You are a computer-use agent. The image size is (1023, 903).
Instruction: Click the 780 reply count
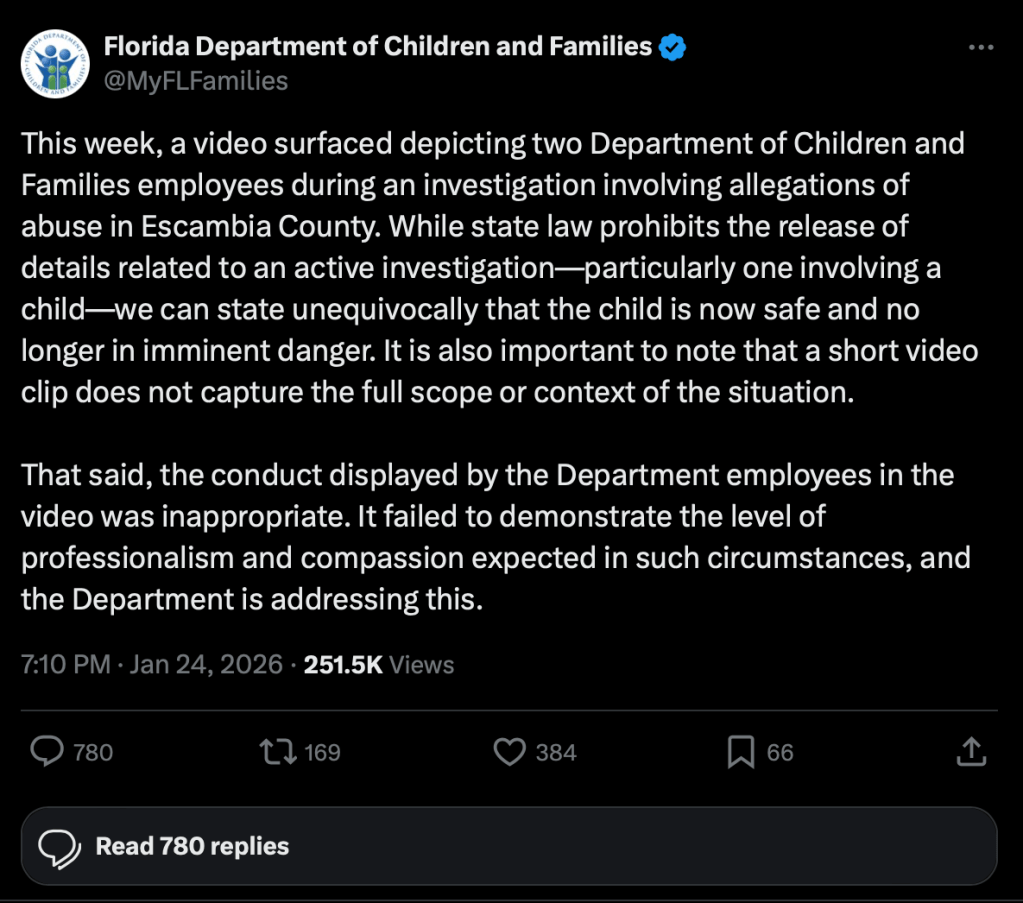tap(93, 752)
